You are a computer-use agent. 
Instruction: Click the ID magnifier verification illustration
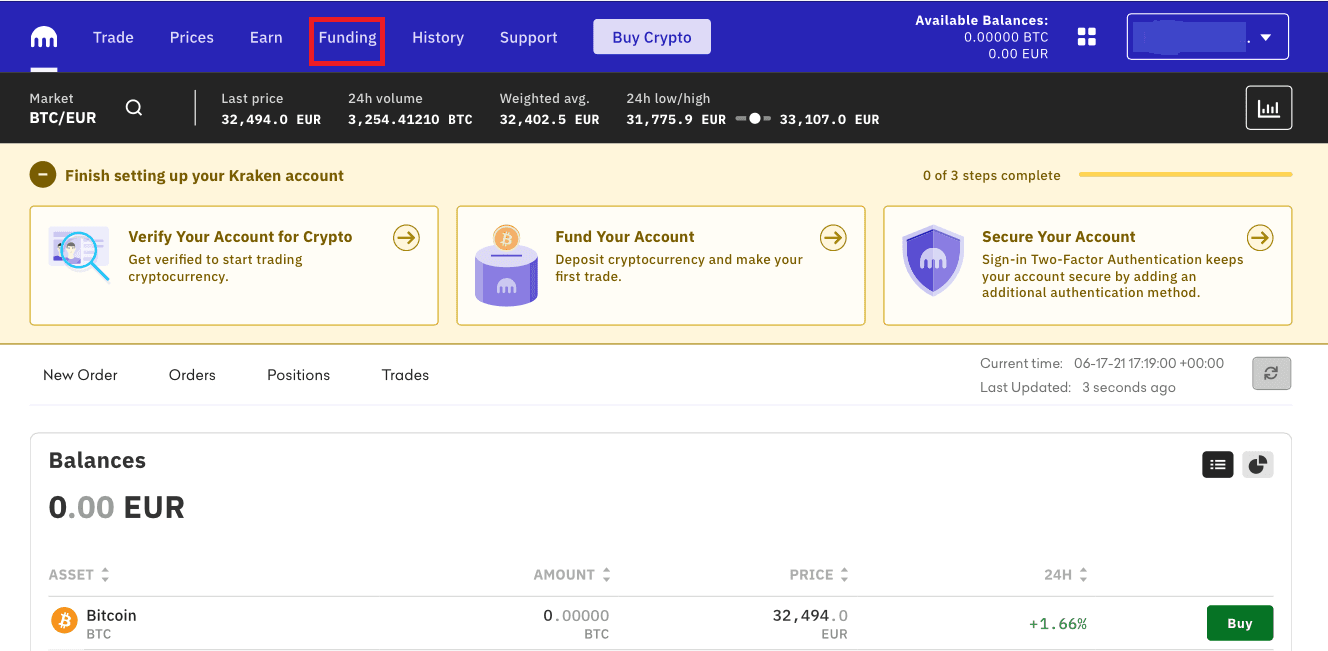coord(79,253)
